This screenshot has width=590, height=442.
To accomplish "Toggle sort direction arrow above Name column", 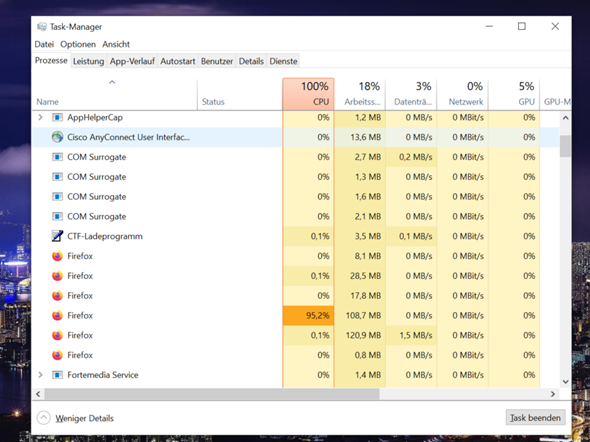I will tap(112, 82).
